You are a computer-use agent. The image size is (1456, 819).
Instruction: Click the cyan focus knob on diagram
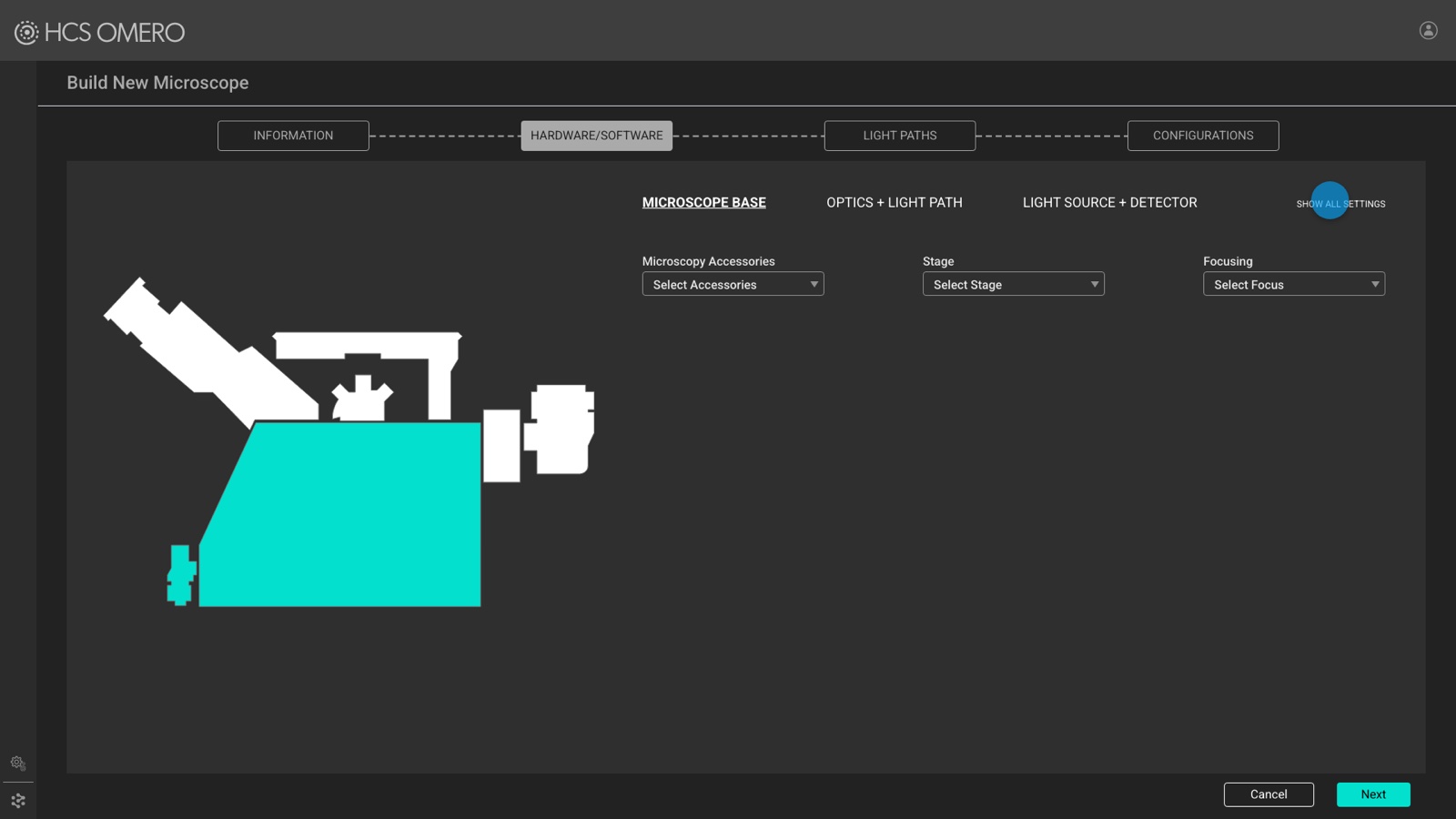point(181,575)
